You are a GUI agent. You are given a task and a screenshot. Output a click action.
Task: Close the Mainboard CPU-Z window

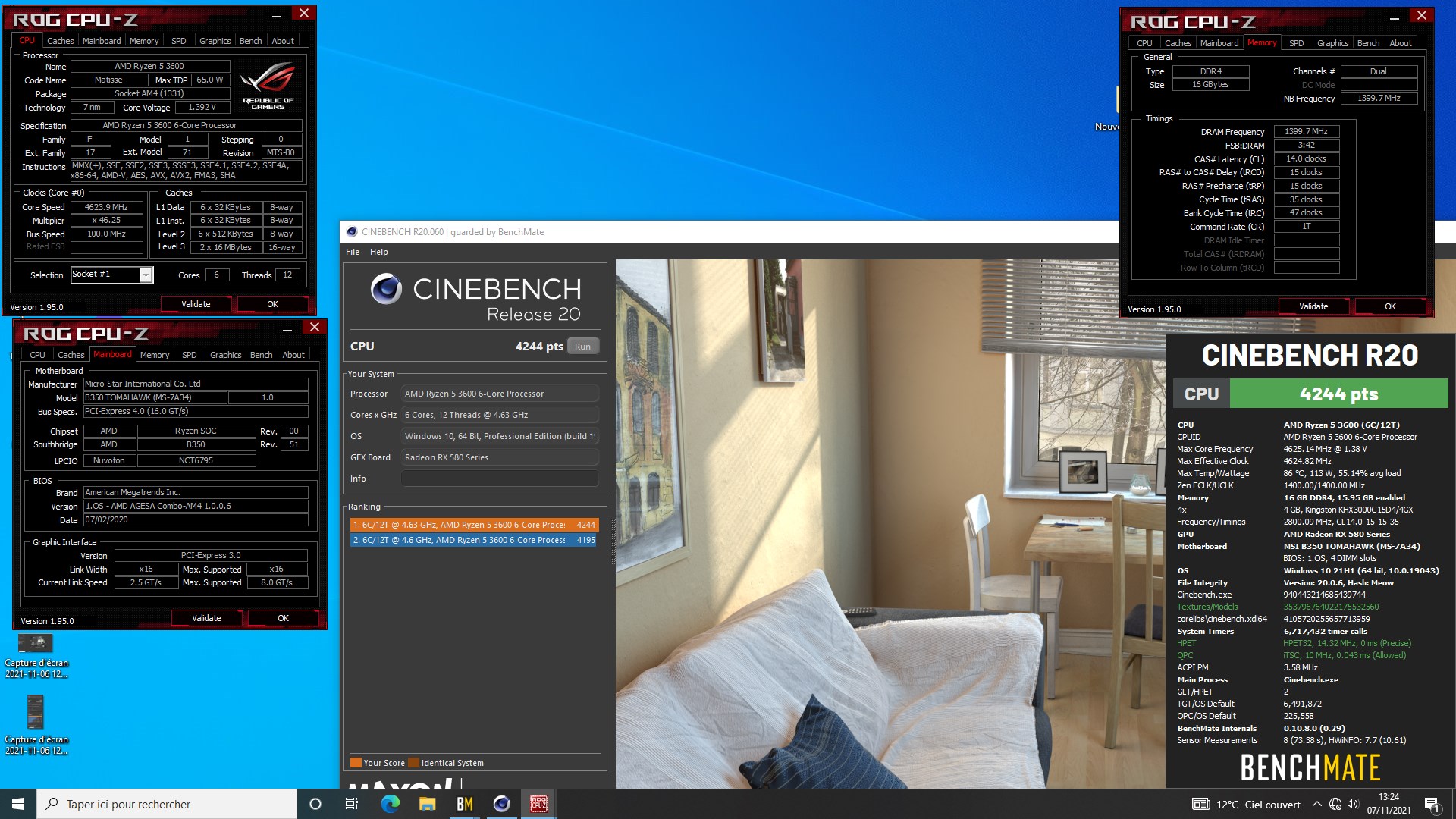point(314,327)
